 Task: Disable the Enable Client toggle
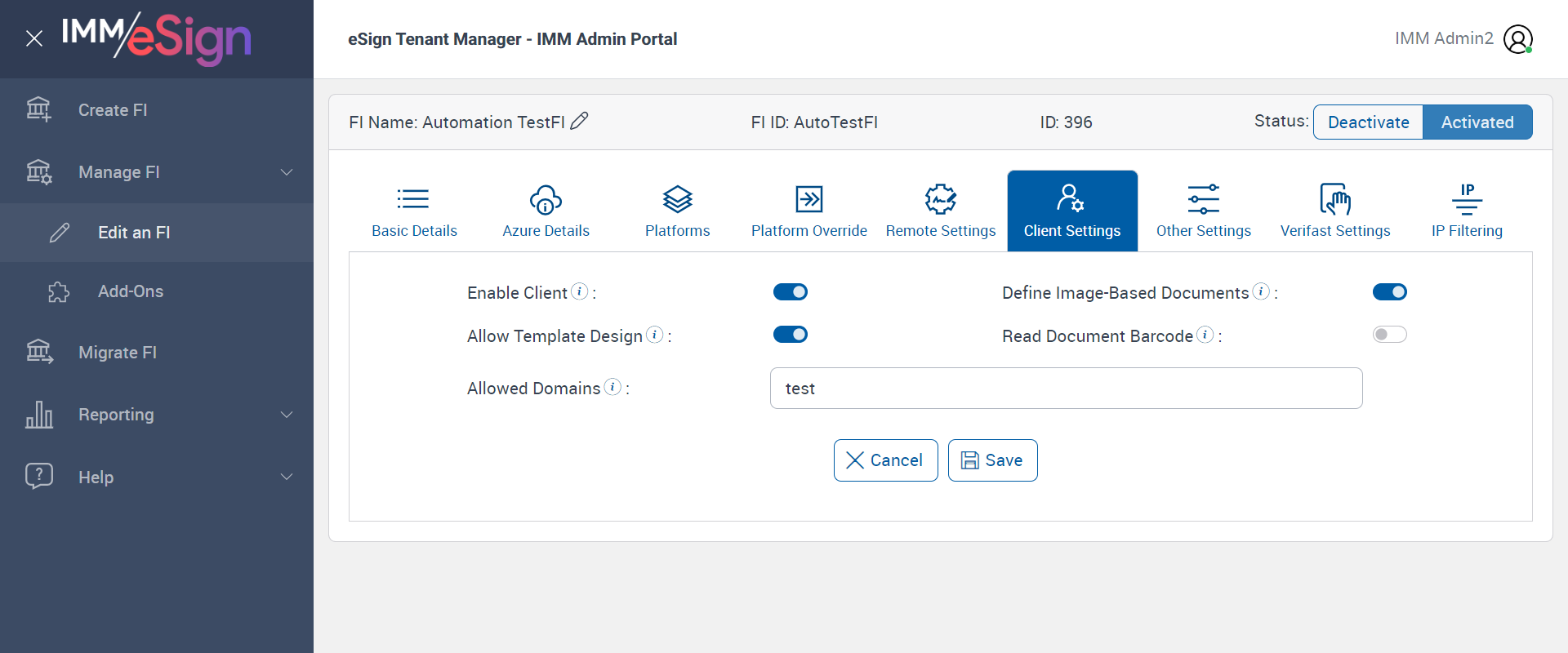pos(790,292)
